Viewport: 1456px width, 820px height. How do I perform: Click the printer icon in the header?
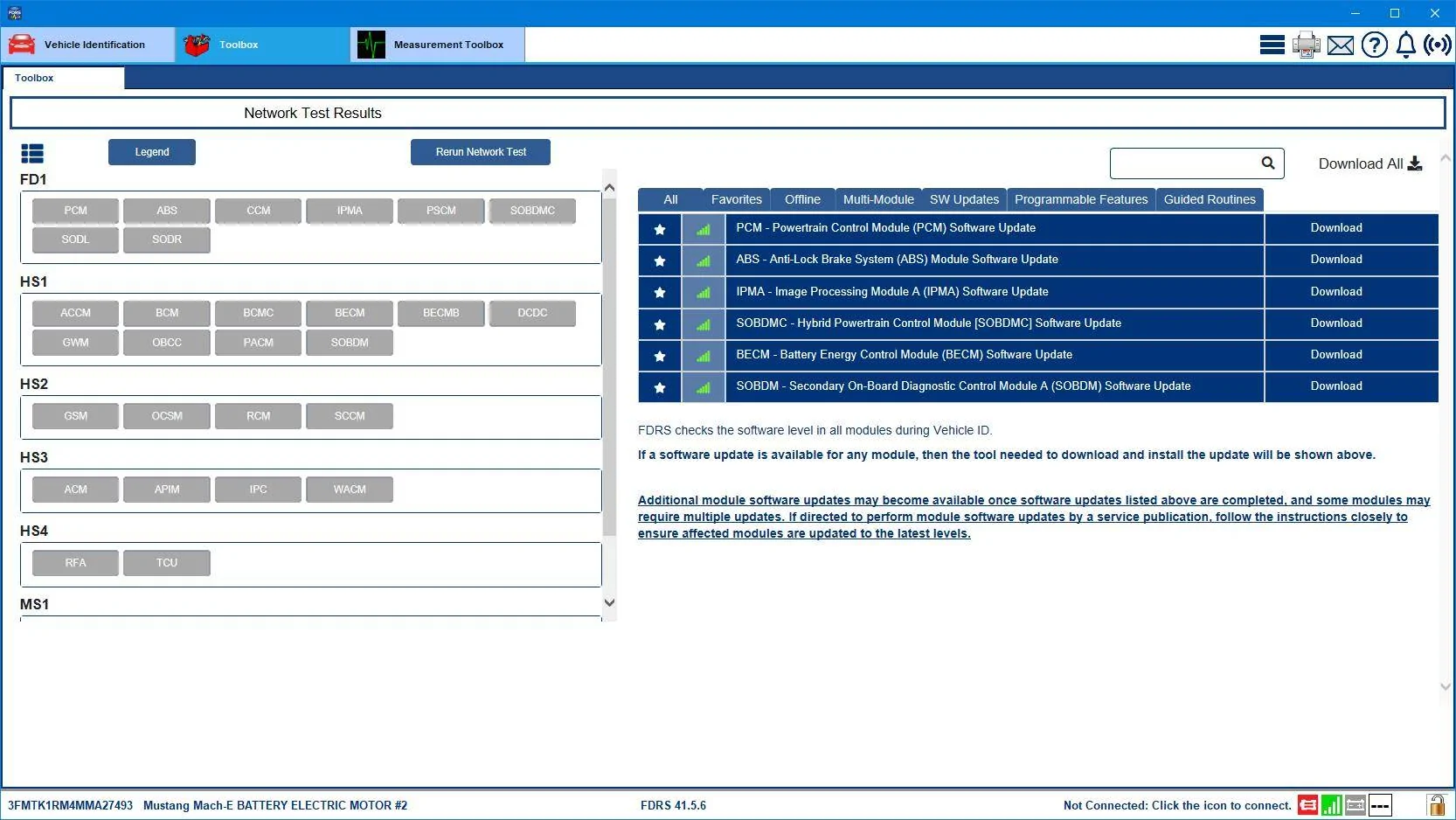coord(1307,45)
